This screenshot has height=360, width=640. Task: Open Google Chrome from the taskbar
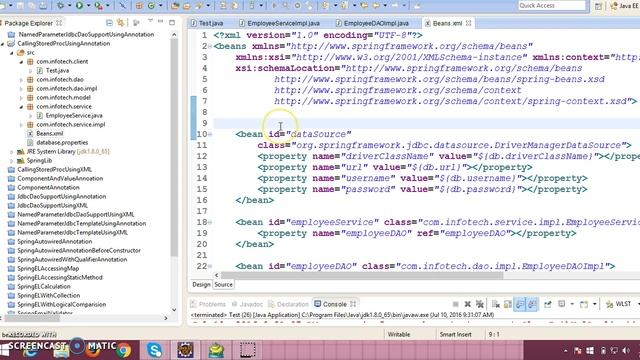124,350
